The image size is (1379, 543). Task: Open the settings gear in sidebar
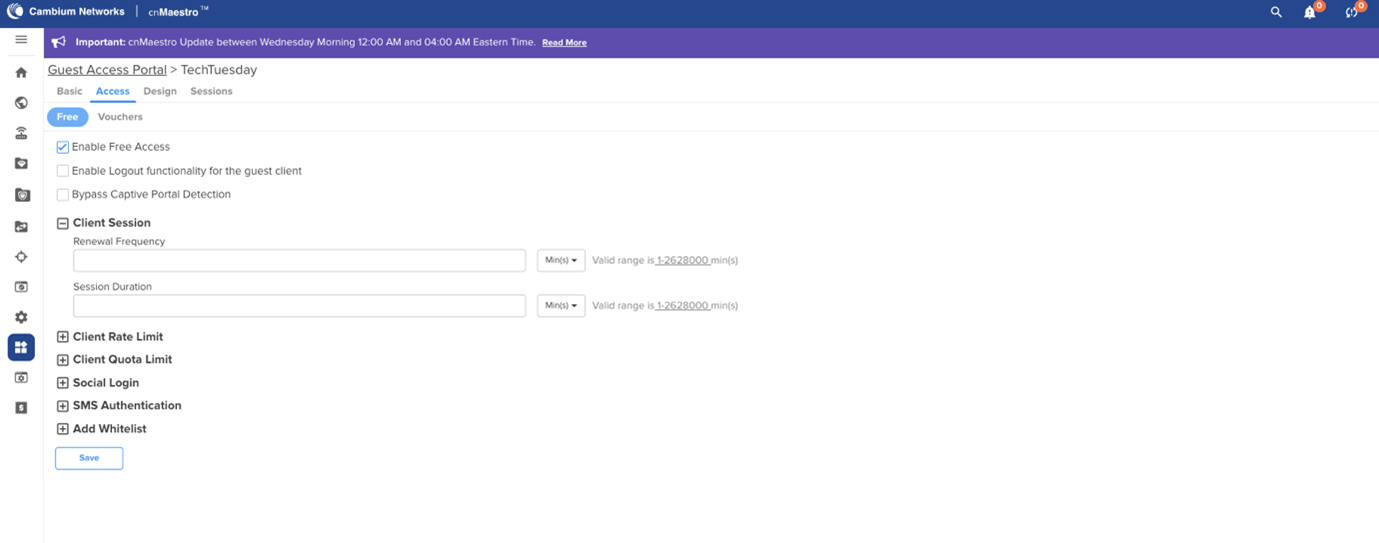(x=21, y=317)
